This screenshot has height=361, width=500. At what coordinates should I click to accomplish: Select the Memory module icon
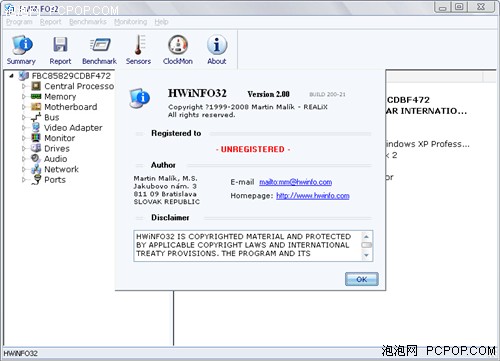click(36, 96)
